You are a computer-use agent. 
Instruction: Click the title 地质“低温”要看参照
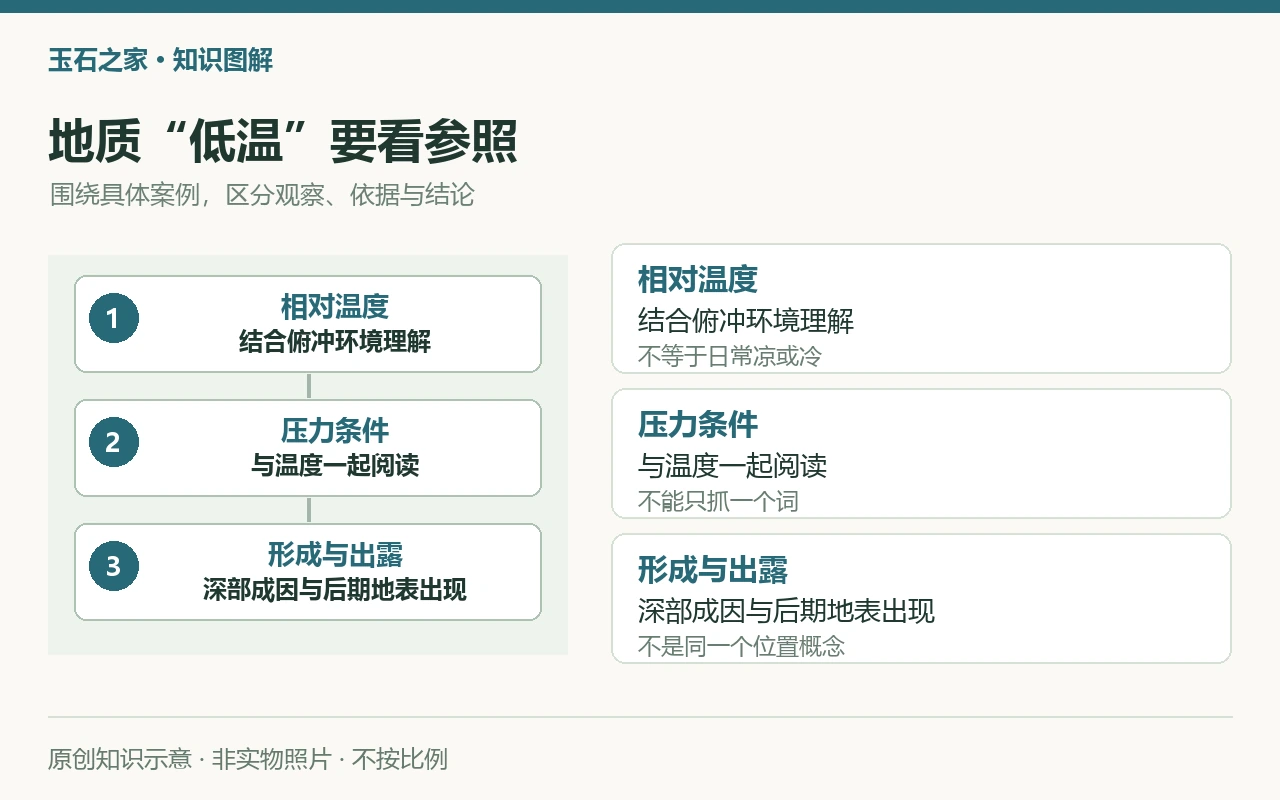tap(283, 141)
